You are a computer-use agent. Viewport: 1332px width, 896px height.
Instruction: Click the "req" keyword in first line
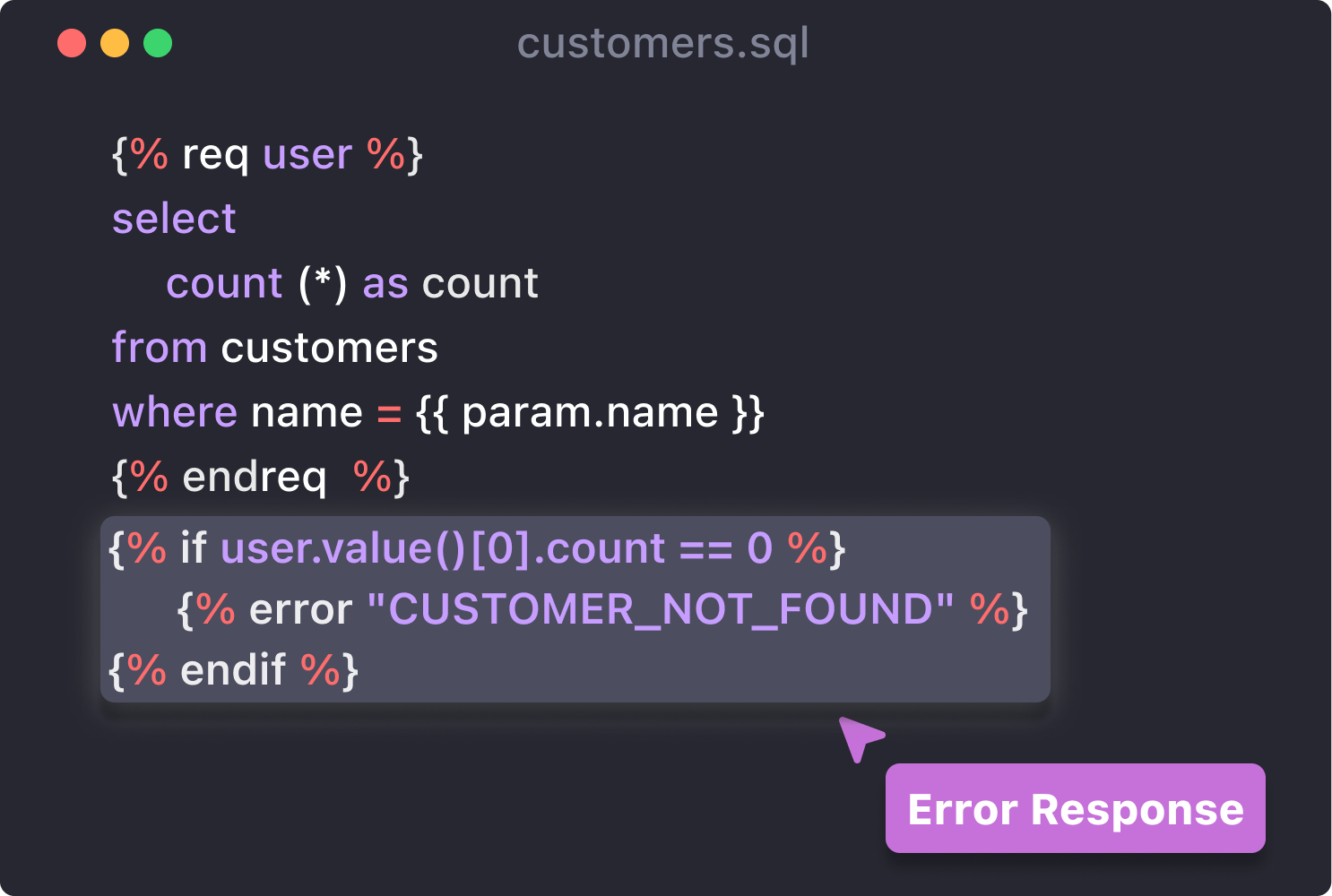click(x=215, y=155)
